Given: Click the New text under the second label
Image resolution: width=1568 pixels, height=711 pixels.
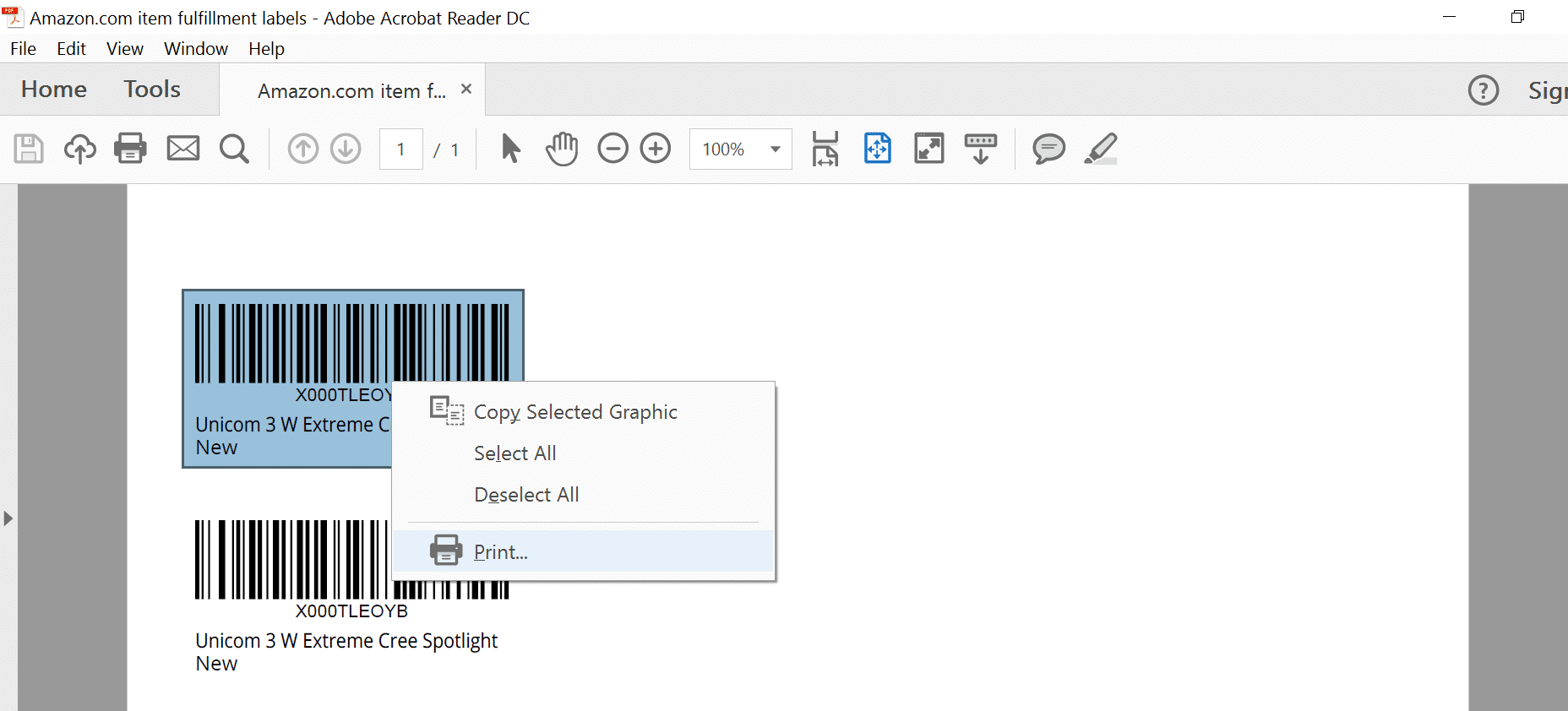Looking at the screenshot, I should click(x=216, y=664).
